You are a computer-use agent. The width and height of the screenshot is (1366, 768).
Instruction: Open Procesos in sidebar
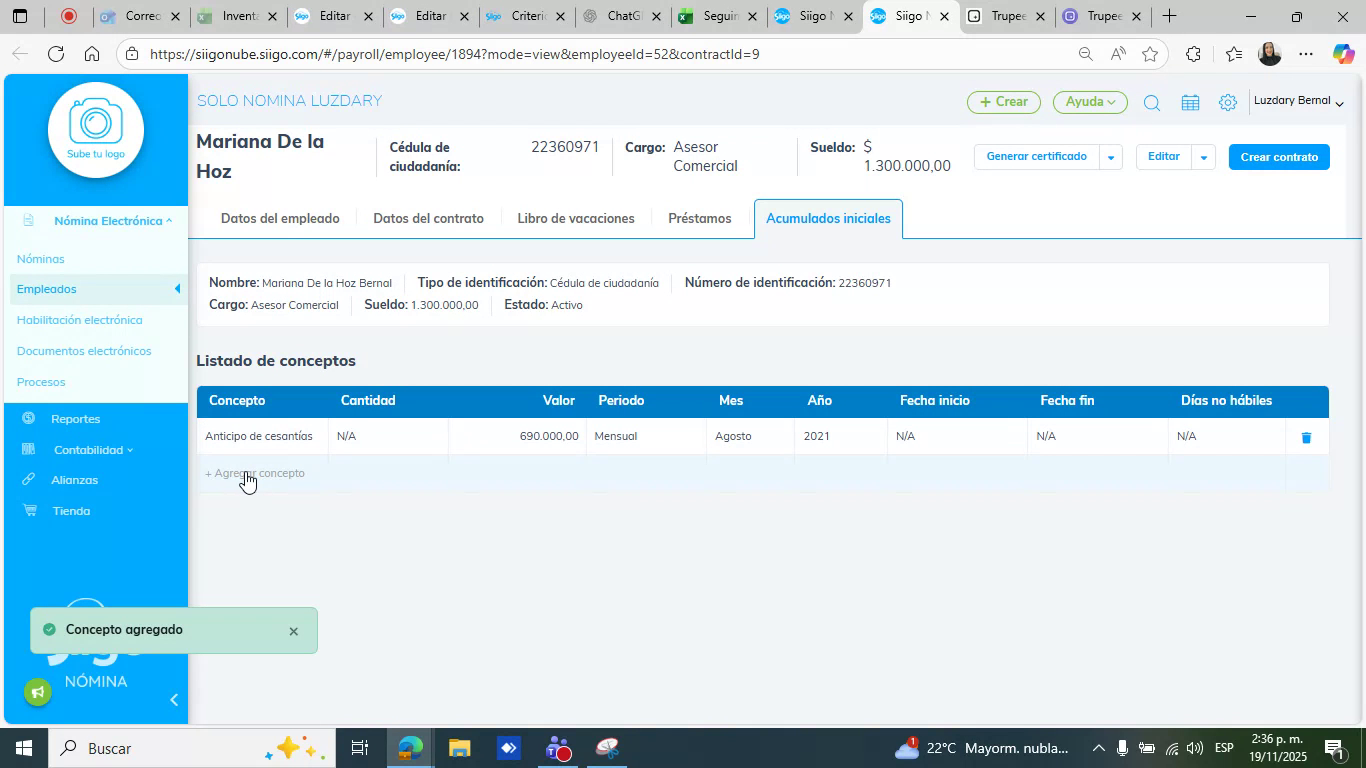click(x=41, y=382)
